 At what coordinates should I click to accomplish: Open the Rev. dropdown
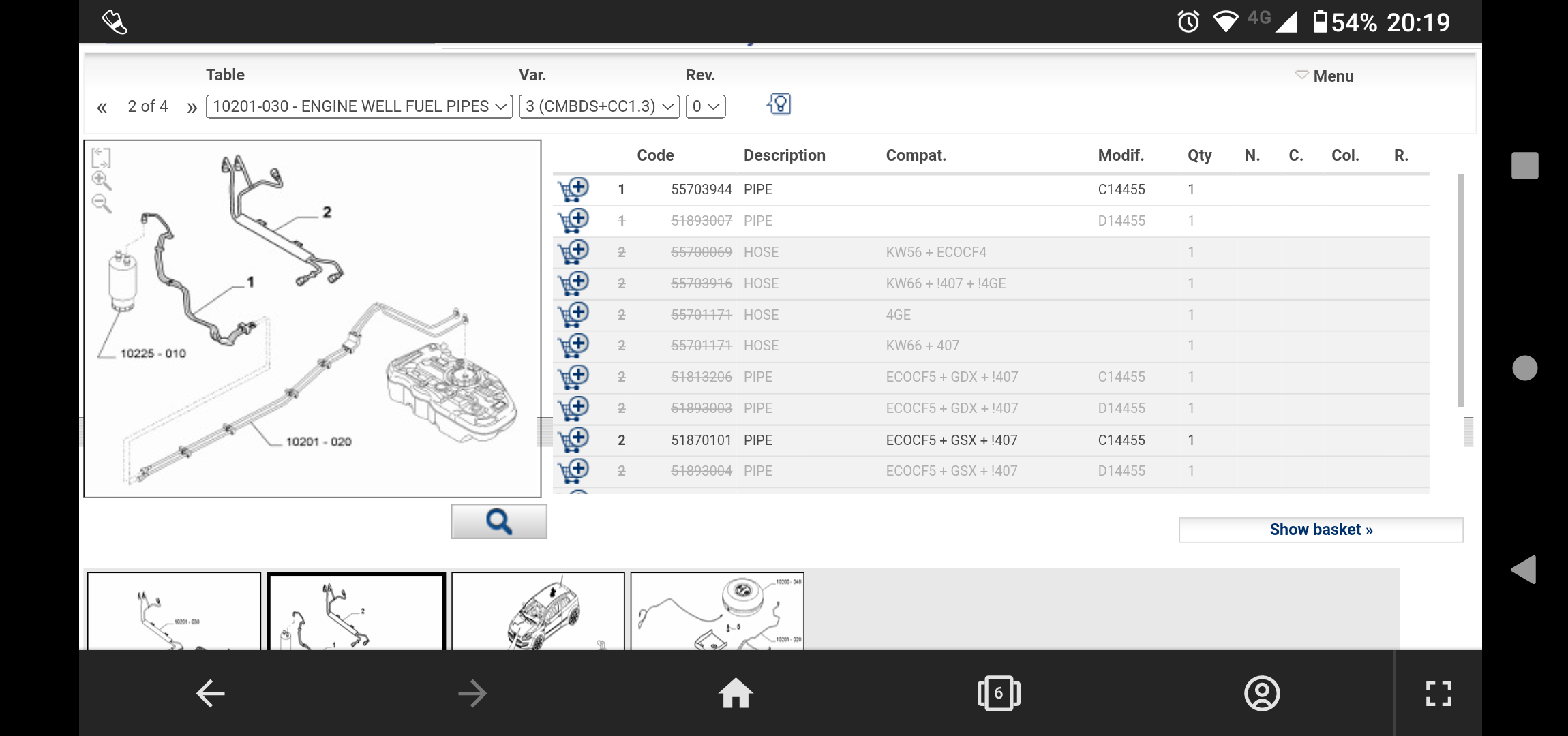coord(705,106)
